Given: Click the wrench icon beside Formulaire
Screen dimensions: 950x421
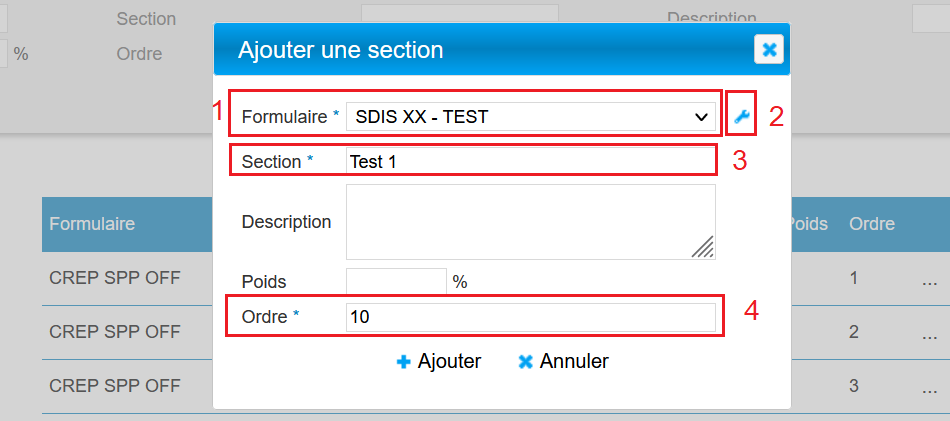Looking at the screenshot, I should 741,117.
